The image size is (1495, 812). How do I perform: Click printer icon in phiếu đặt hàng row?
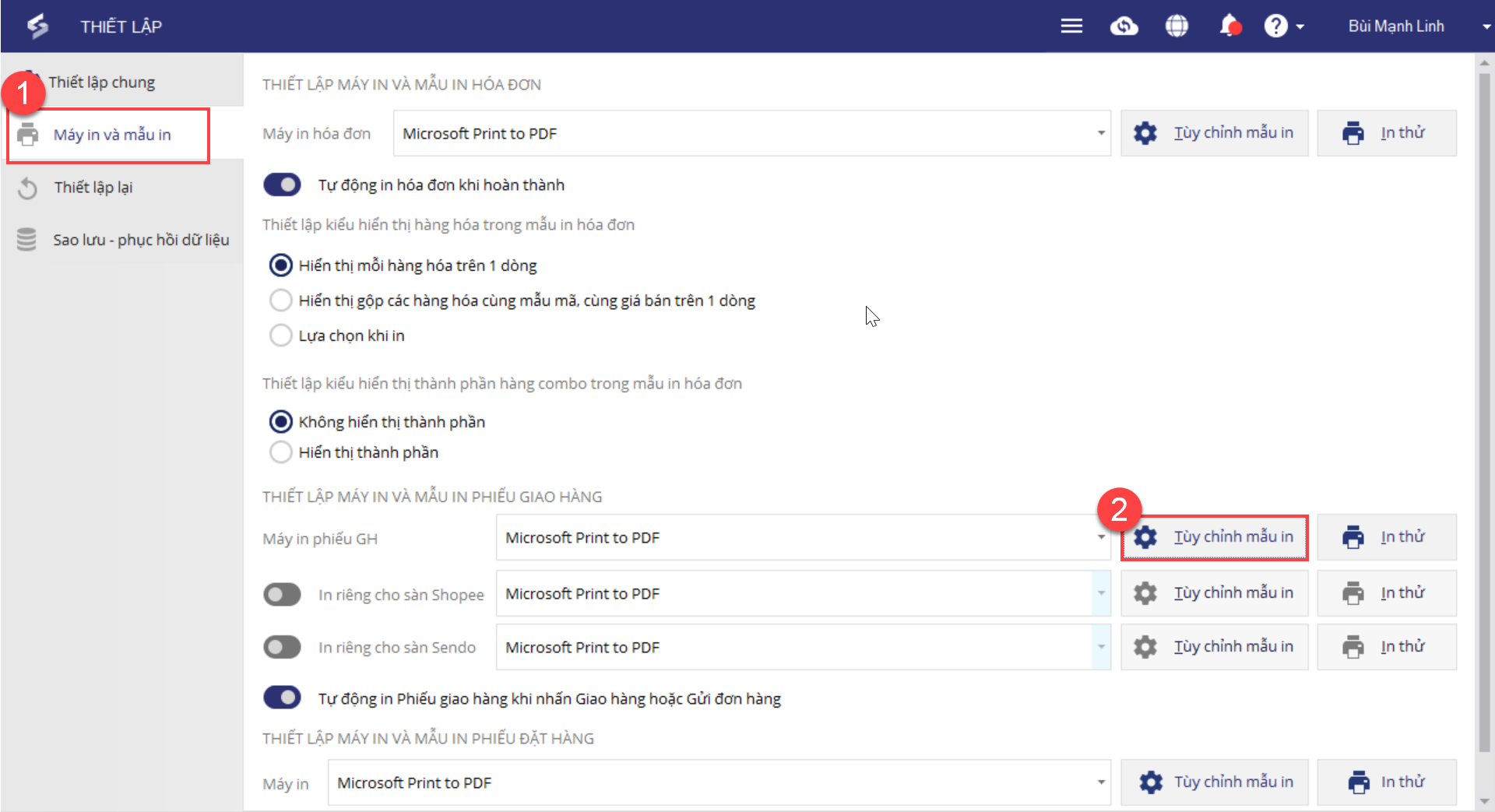pos(1359,782)
